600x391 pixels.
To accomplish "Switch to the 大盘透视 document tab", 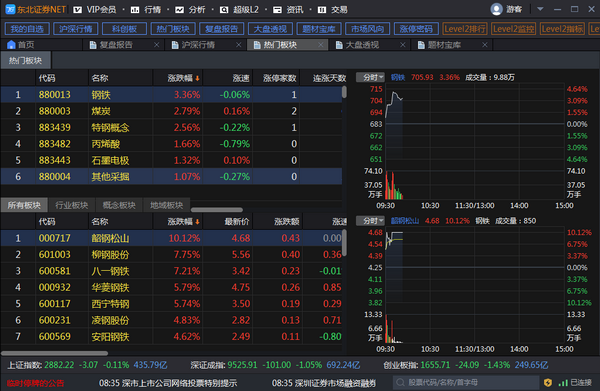I will tap(362, 45).
